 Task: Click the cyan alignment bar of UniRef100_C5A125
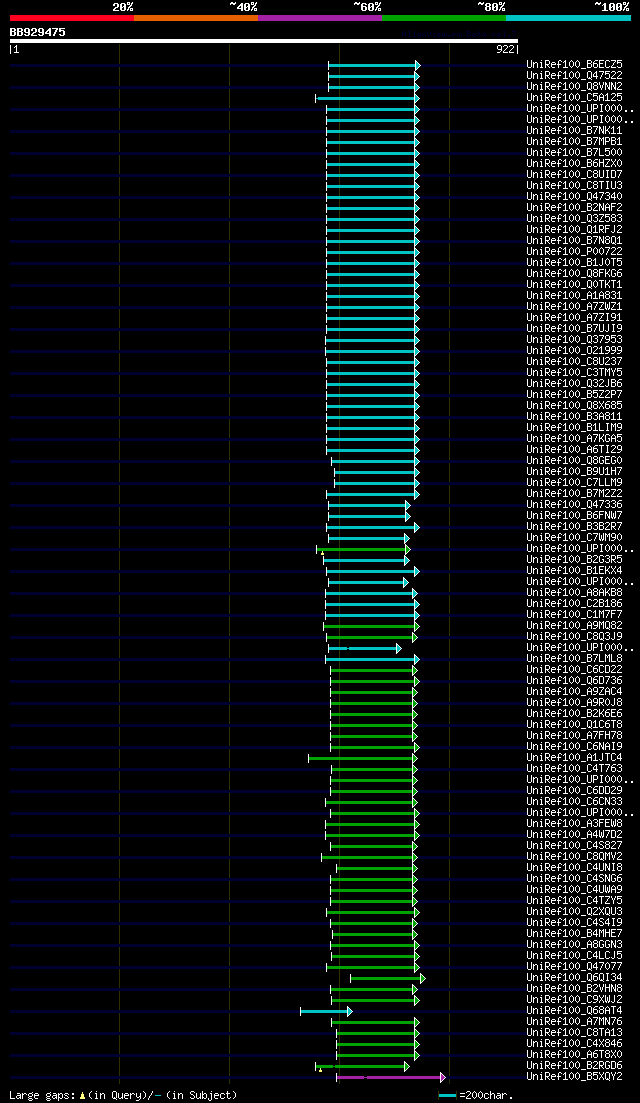(366, 98)
